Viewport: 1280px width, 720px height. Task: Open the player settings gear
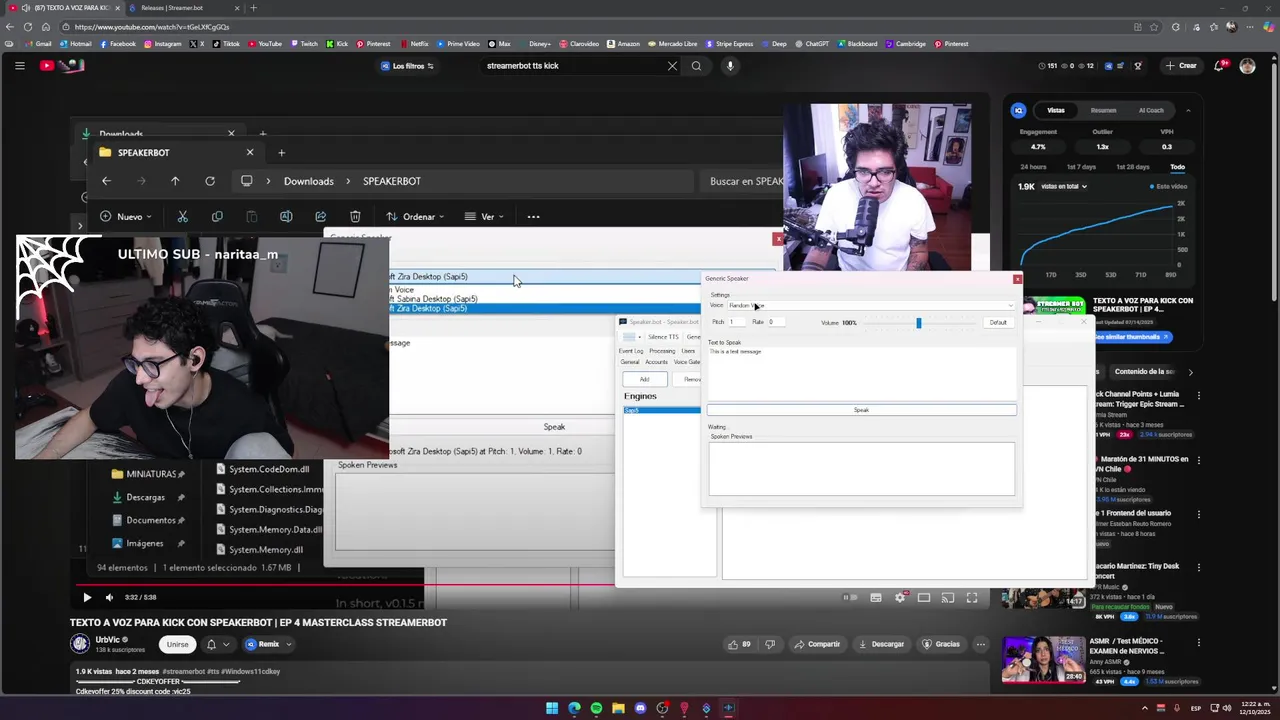(900, 597)
